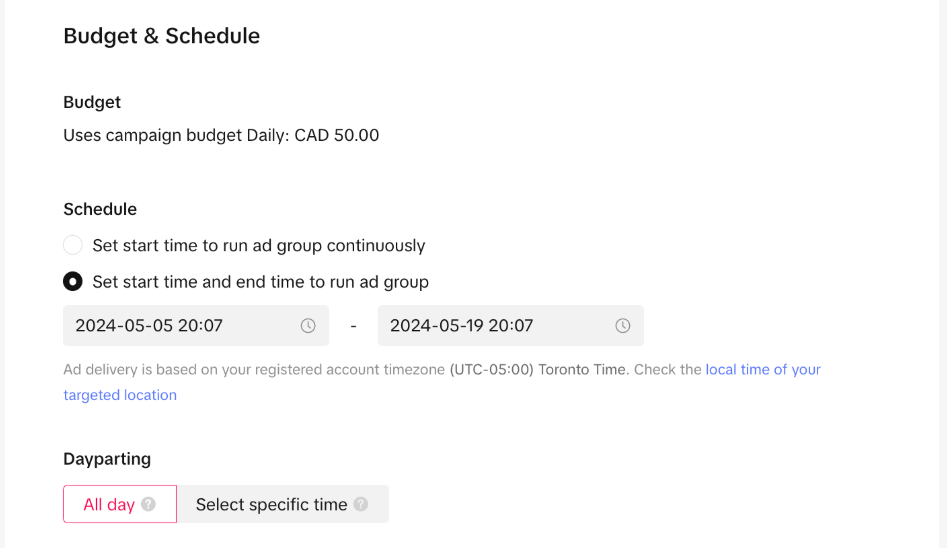Click the clock icon in end date field

tap(623, 326)
